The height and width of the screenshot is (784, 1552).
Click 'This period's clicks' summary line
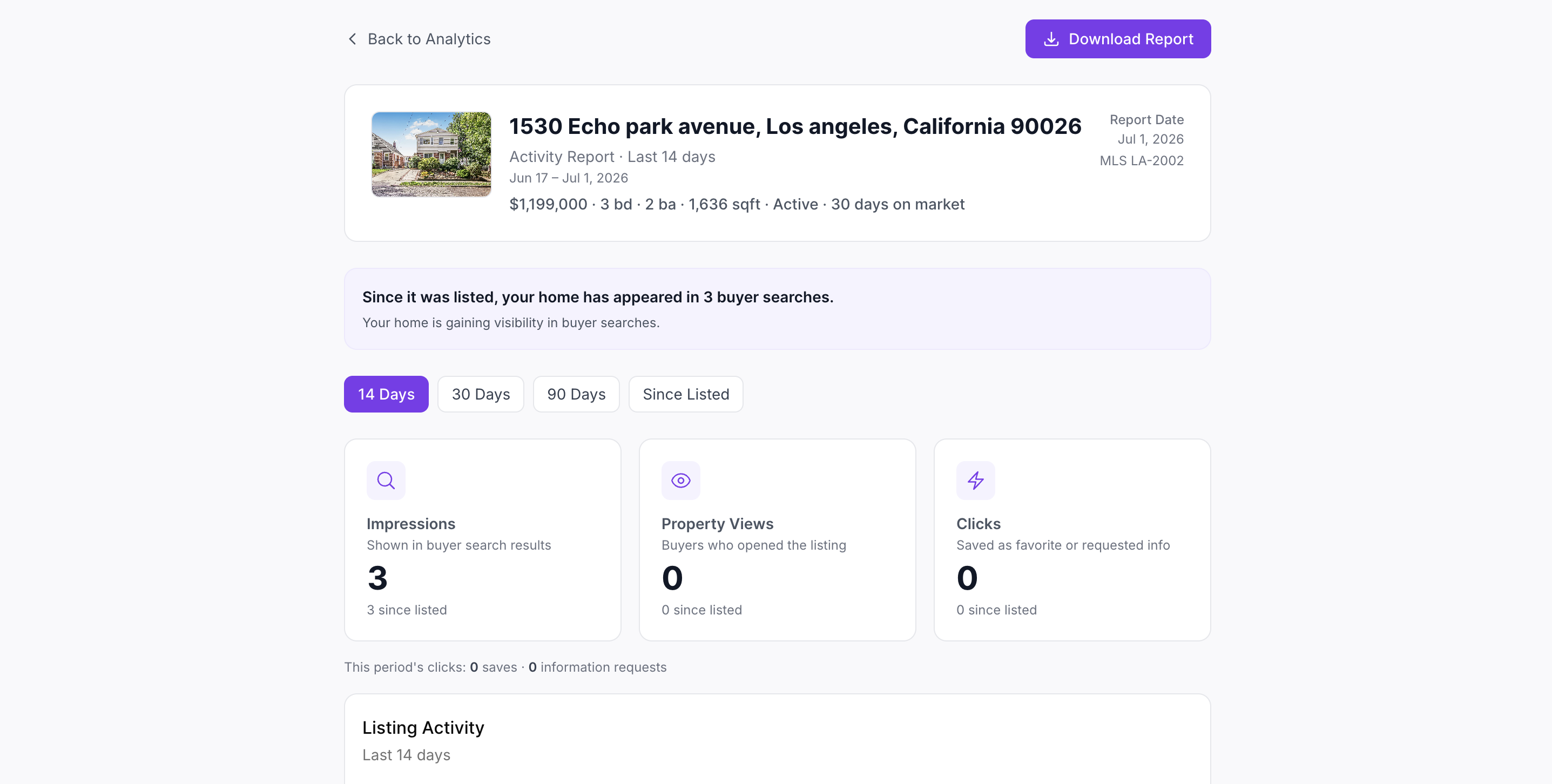(x=505, y=667)
